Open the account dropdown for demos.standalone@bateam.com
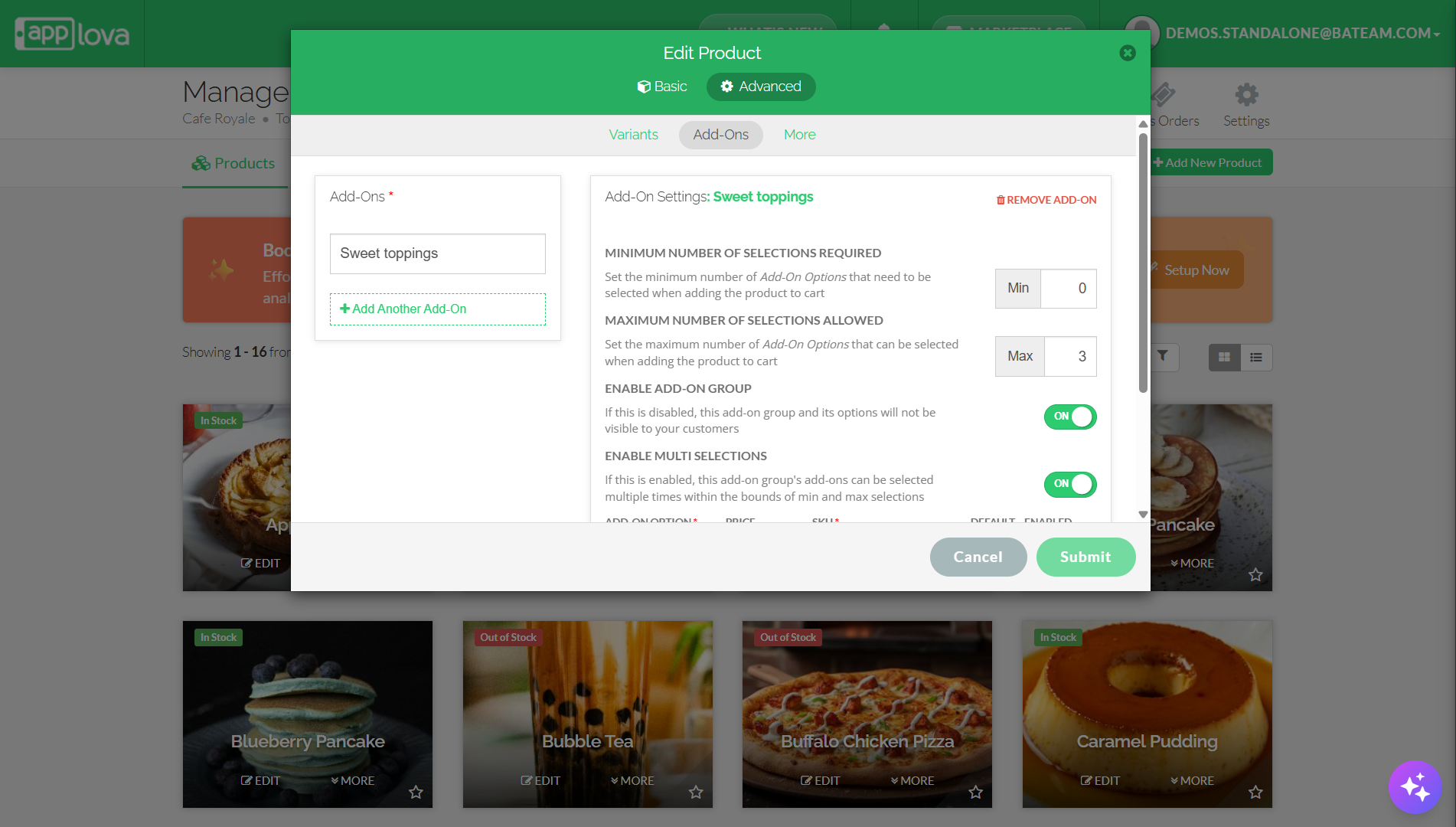Image resolution: width=1456 pixels, height=827 pixels. pos(1302,34)
